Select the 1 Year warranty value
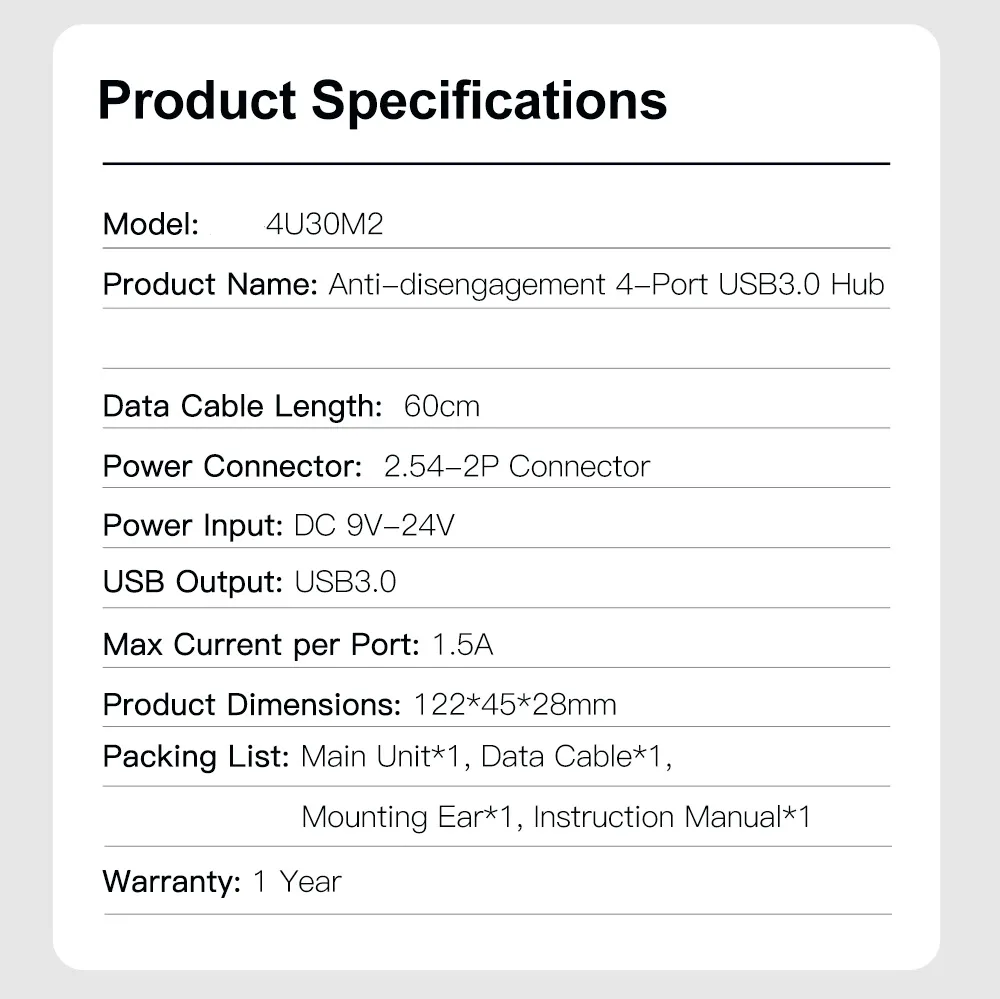Image resolution: width=1000 pixels, height=999 pixels. [297, 882]
